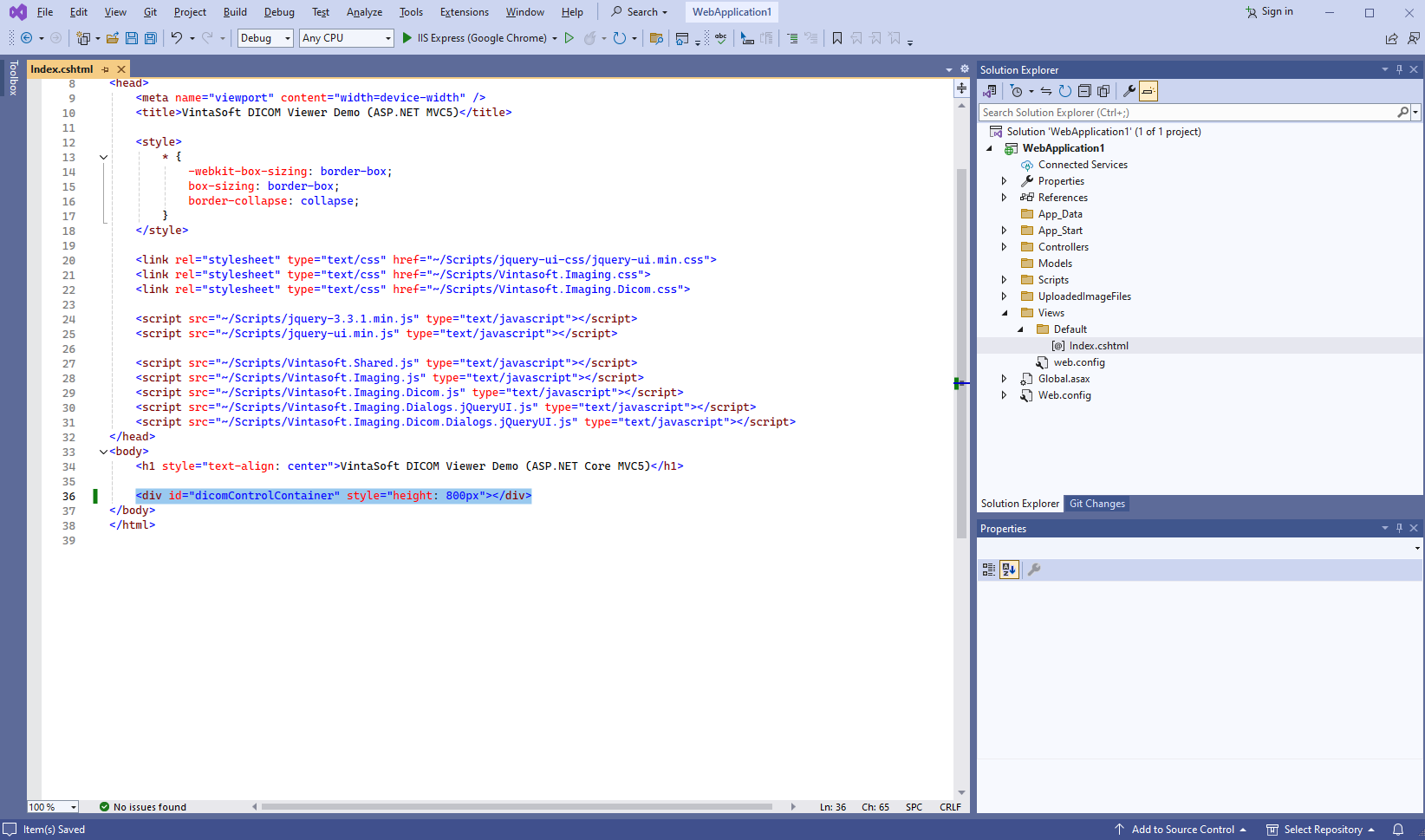Open the Any CPU platform dropdown
The image size is (1425, 840).
click(x=347, y=38)
